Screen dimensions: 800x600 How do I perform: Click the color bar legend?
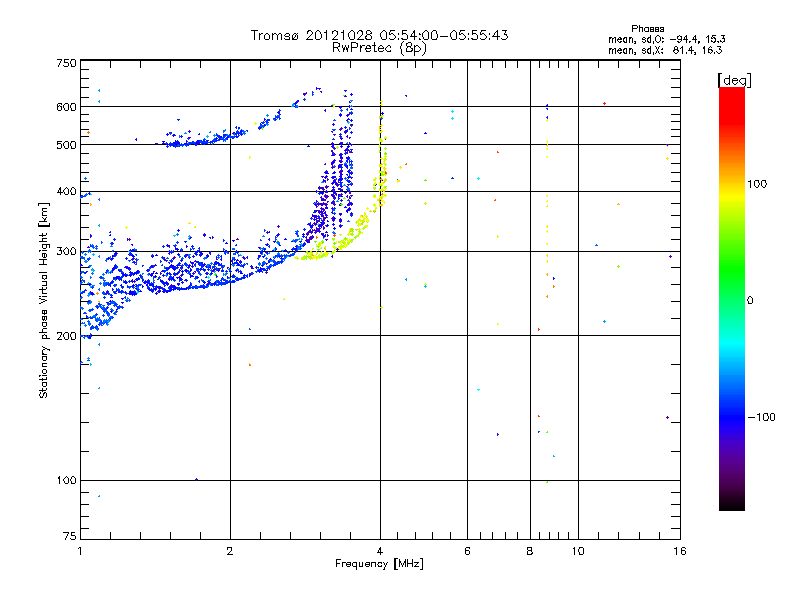pos(732,298)
